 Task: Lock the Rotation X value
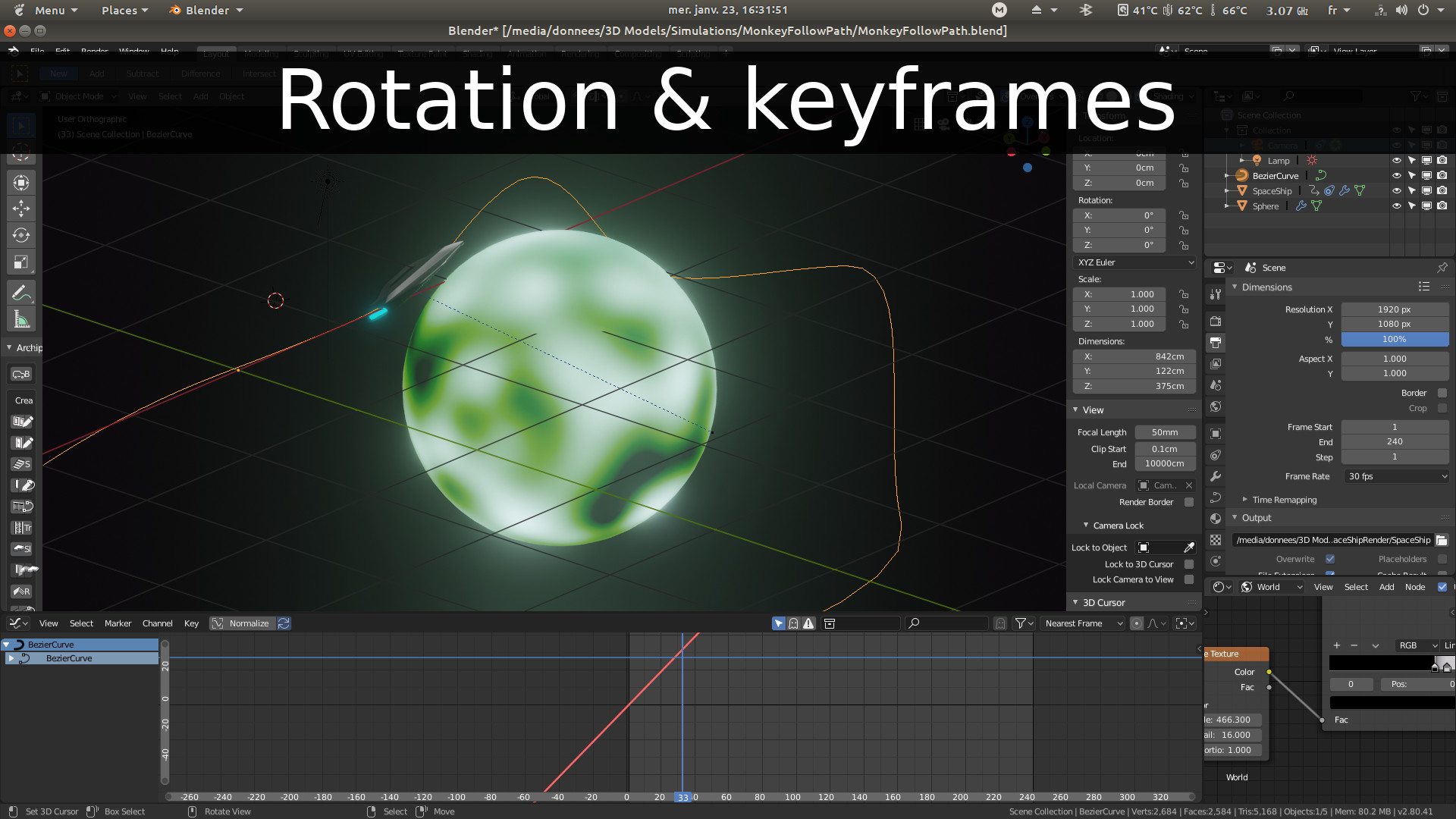(x=1184, y=215)
